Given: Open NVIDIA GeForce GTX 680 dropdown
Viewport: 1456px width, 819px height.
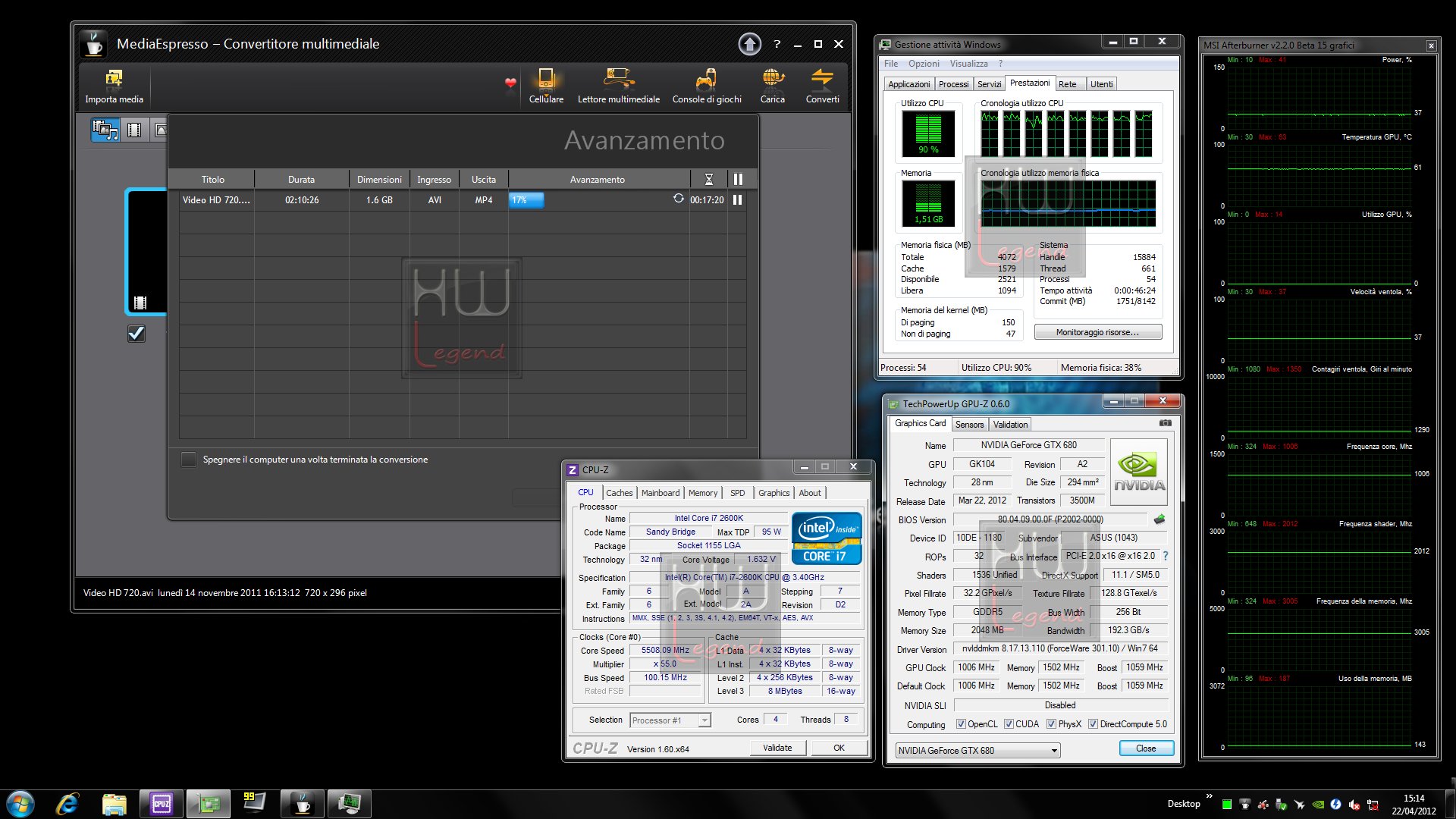Looking at the screenshot, I should coord(977,751).
